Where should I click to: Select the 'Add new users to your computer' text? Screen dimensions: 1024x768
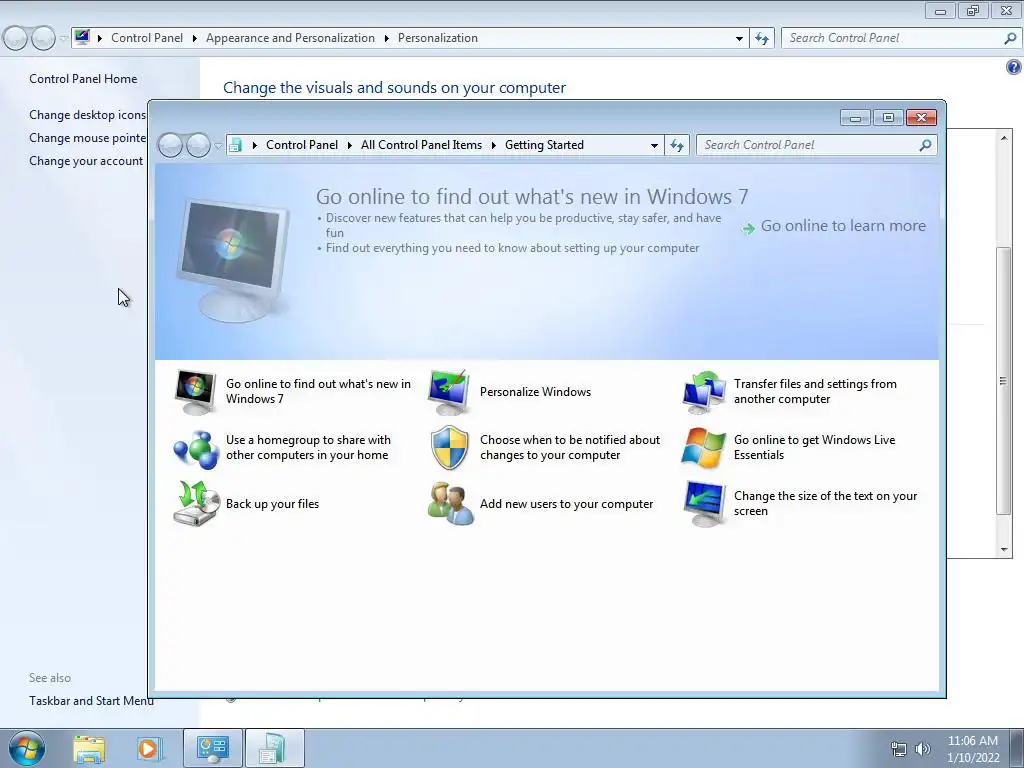[x=566, y=504]
